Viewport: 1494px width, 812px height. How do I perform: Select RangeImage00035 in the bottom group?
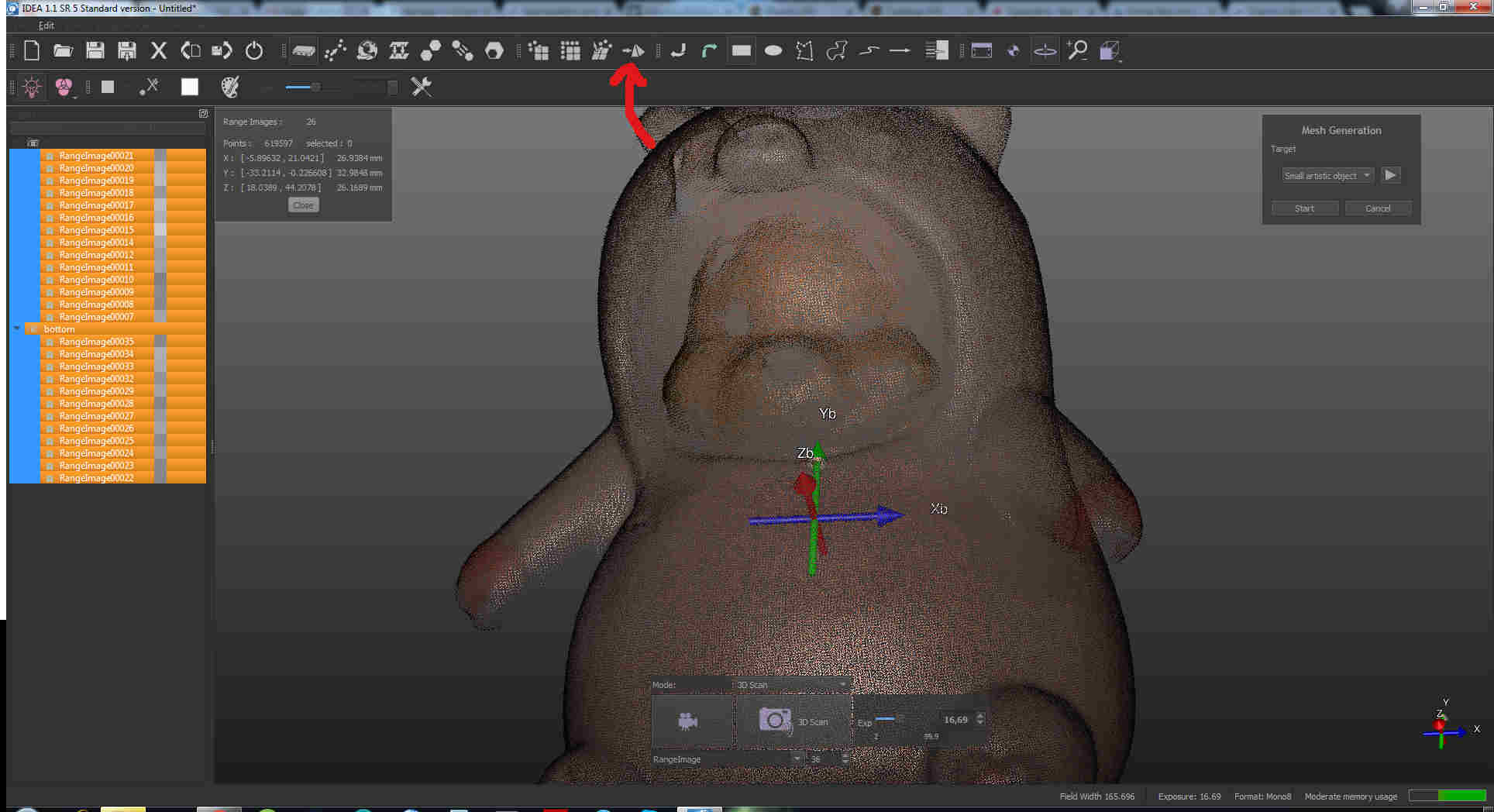[x=96, y=342]
